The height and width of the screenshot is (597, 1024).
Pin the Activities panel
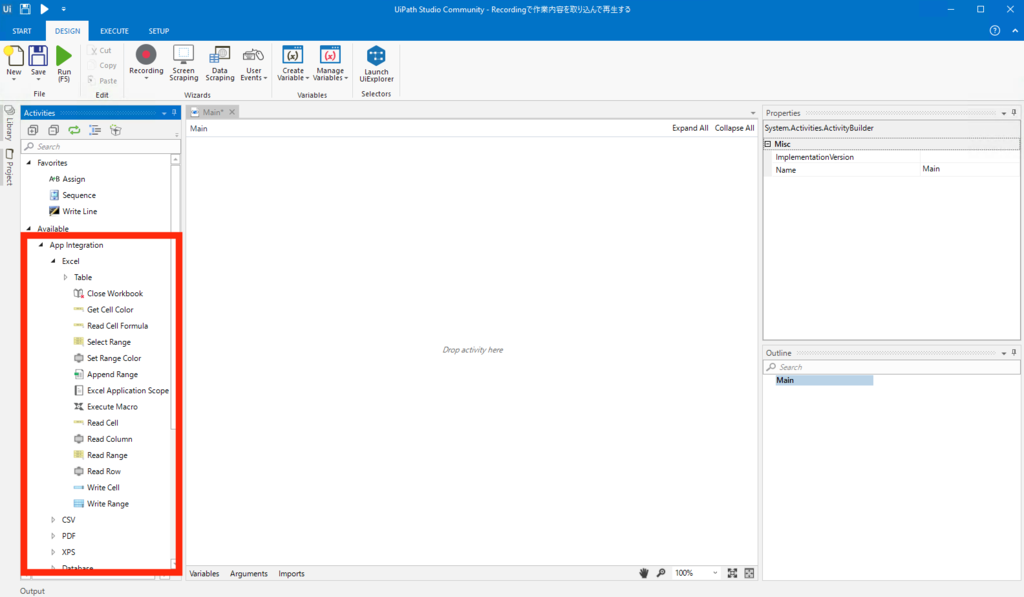(174, 112)
